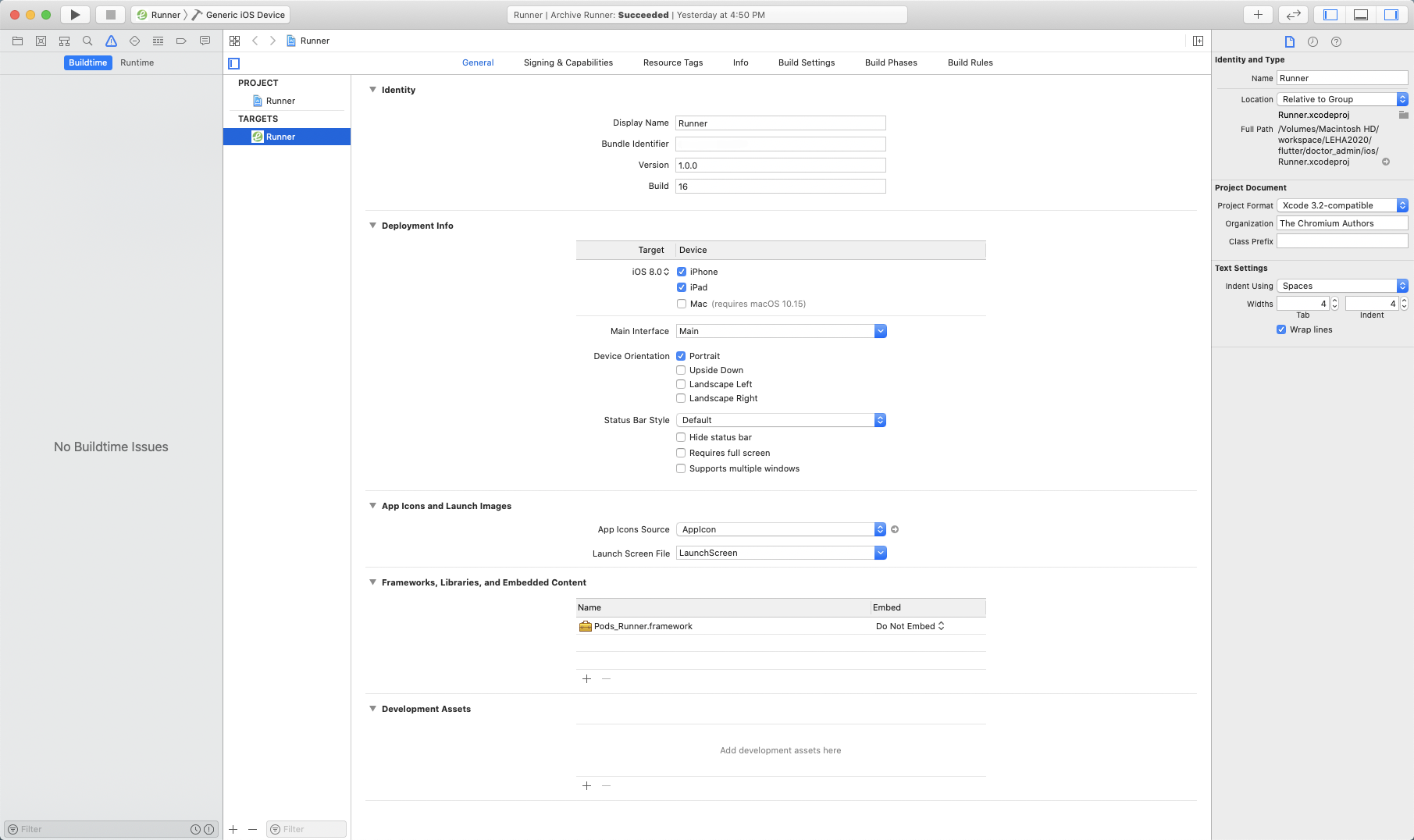The height and width of the screenshot is (840, 1414).
Task: Switch to the Signing & Capabilities tab
Action: click(568, 62)
